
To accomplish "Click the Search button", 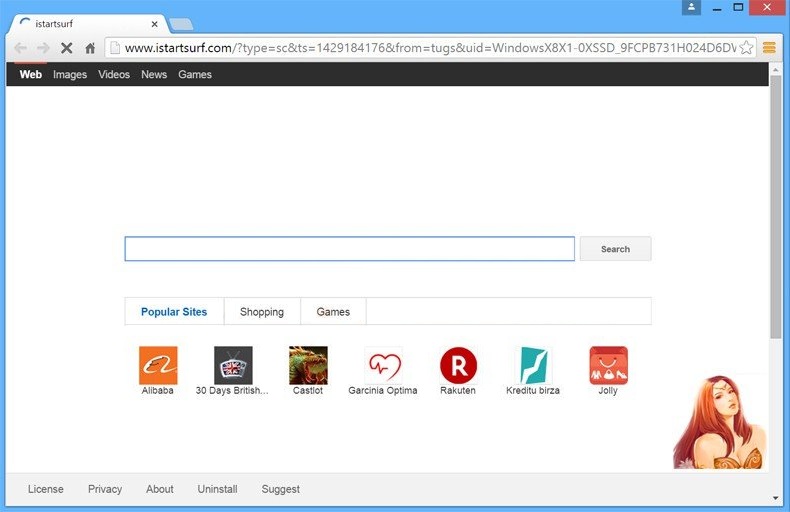I will 615,249.
